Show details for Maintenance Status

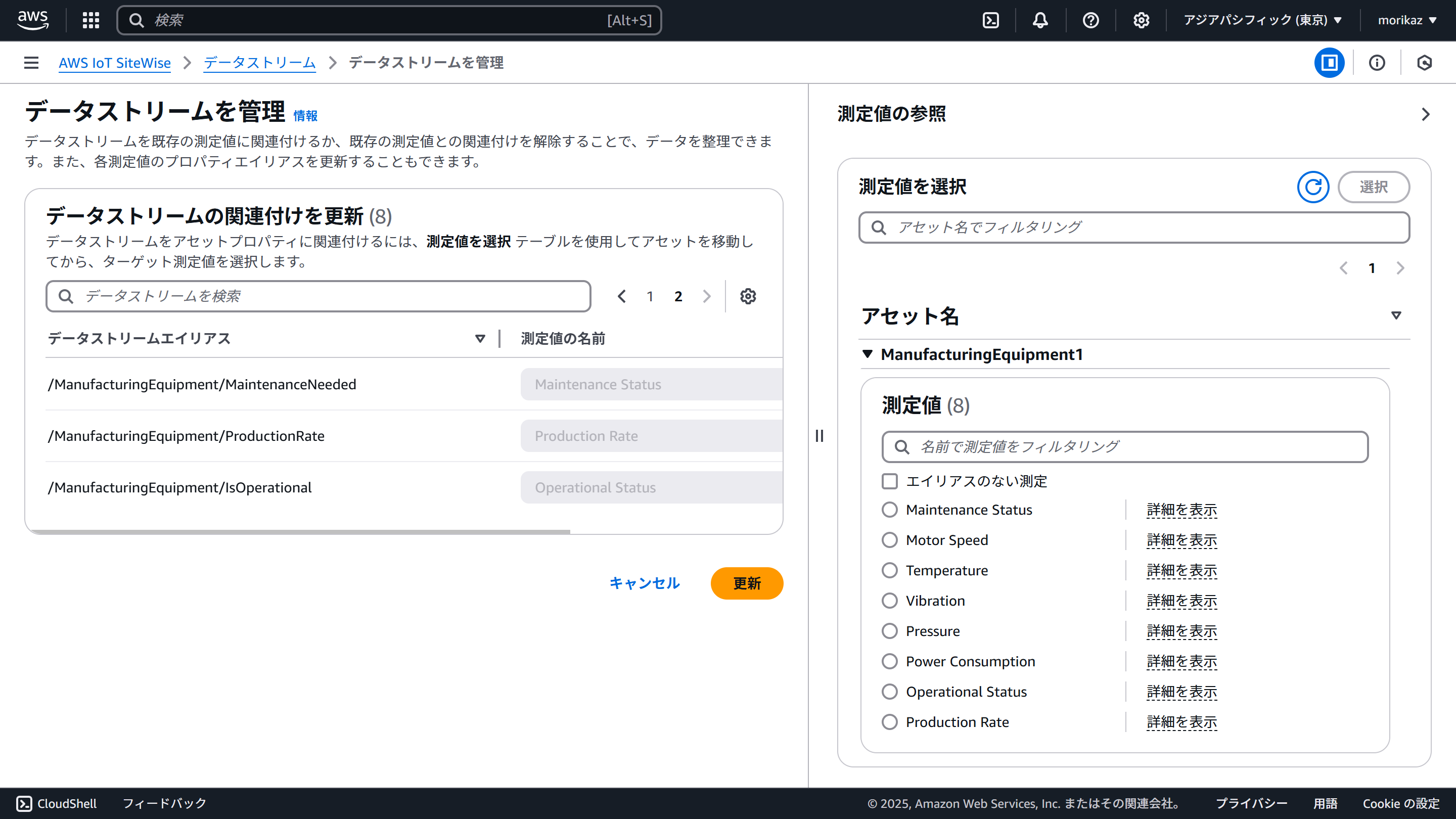click(1182, 510)
